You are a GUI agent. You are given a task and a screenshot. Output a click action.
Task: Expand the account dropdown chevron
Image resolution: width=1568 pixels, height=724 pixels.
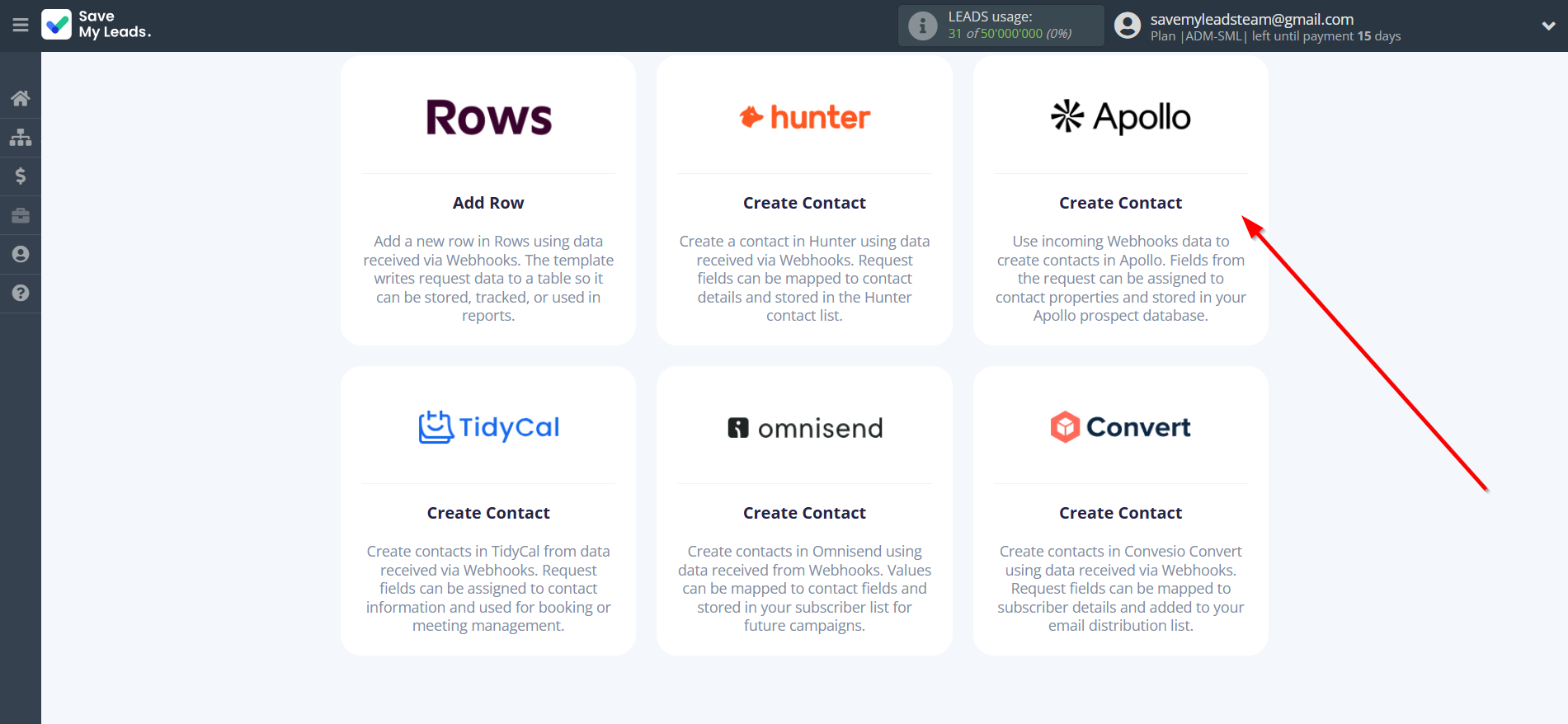1548,26
